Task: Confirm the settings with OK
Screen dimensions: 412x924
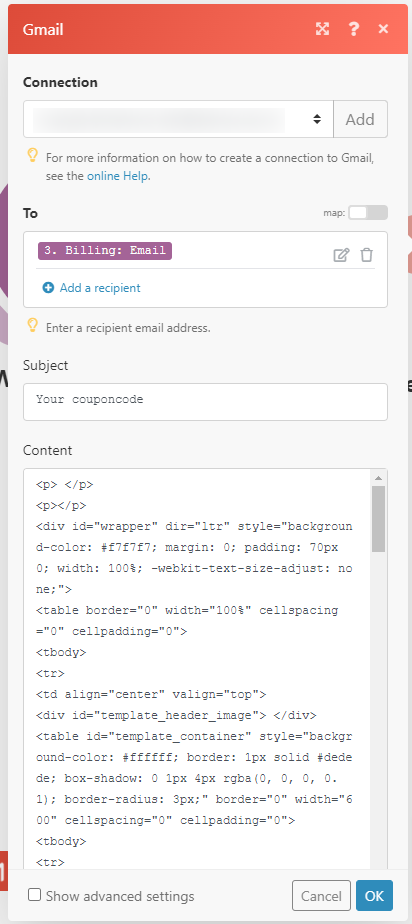Action: 374,896
